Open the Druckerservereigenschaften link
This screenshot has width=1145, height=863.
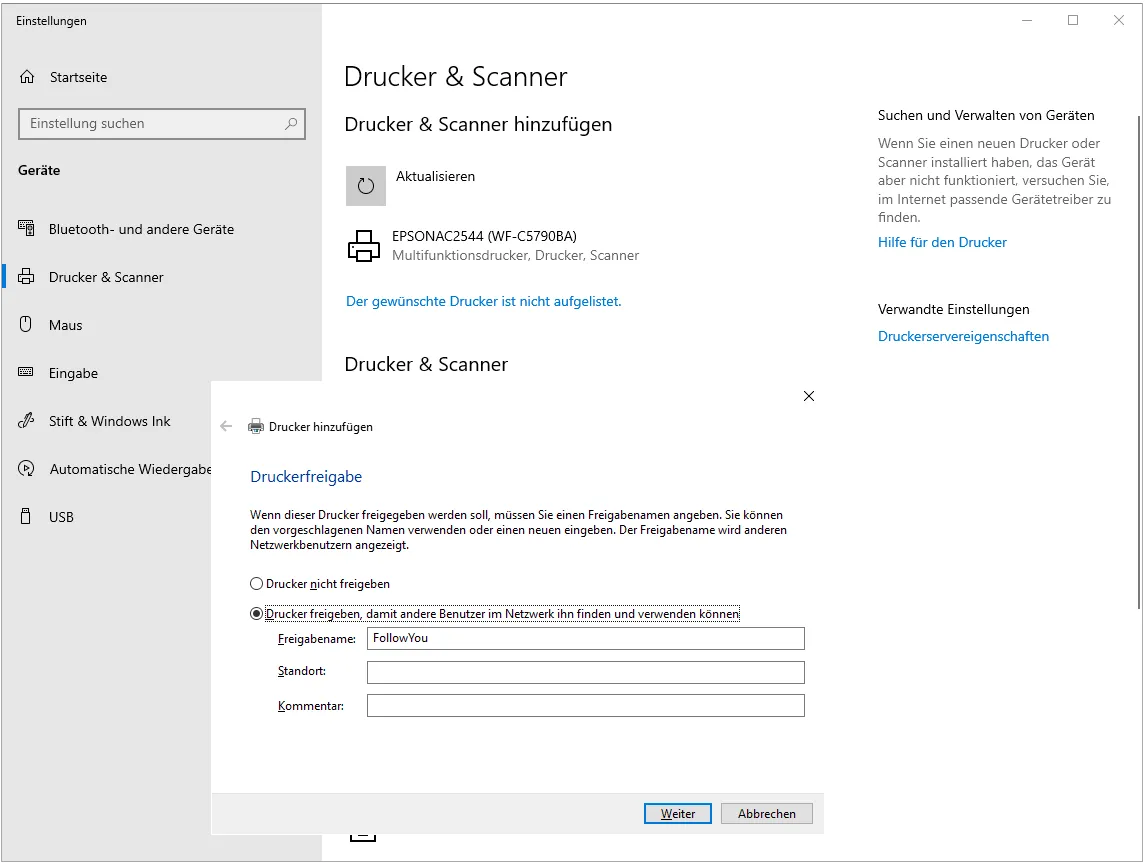coord(963,337)
